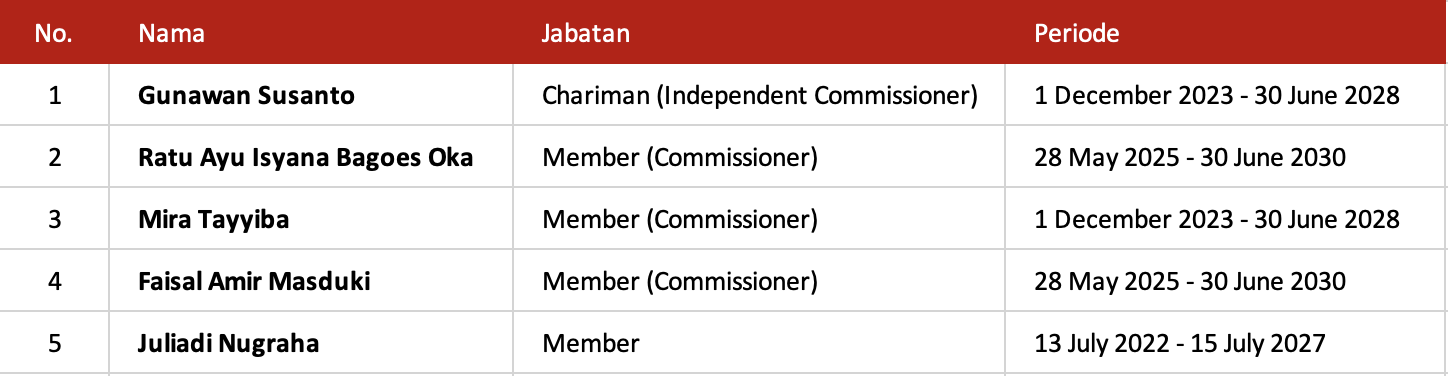Click the period 13 July 2022 - 15 July 2027
The height and width of the screenshot is (376, 1448).
point(1180,344)
